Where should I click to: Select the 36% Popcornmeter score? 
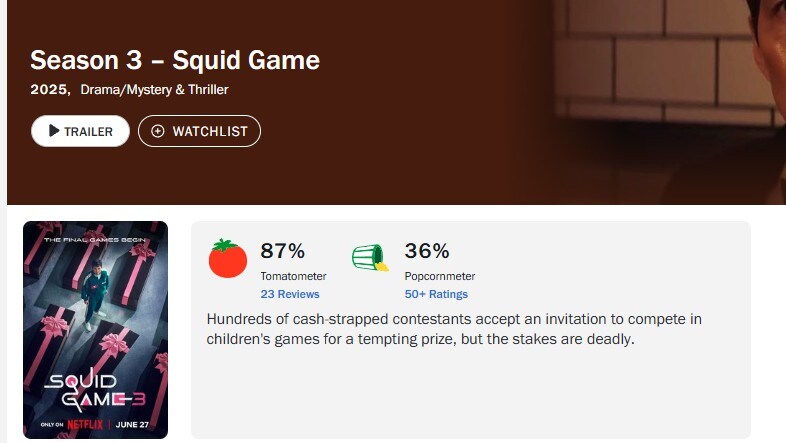click(427, 251)
